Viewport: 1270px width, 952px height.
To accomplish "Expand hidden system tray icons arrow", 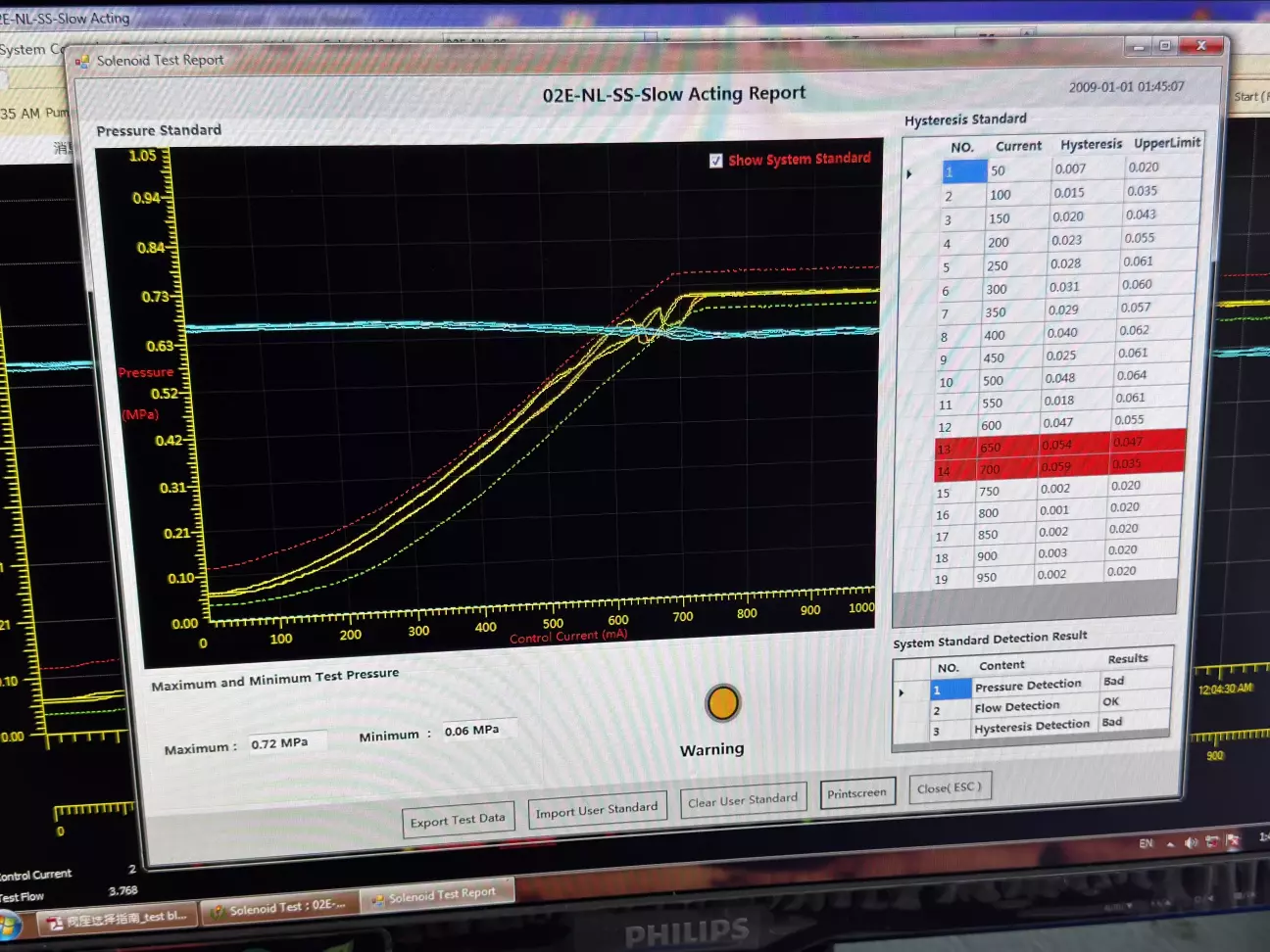I will pos(1170,843).
